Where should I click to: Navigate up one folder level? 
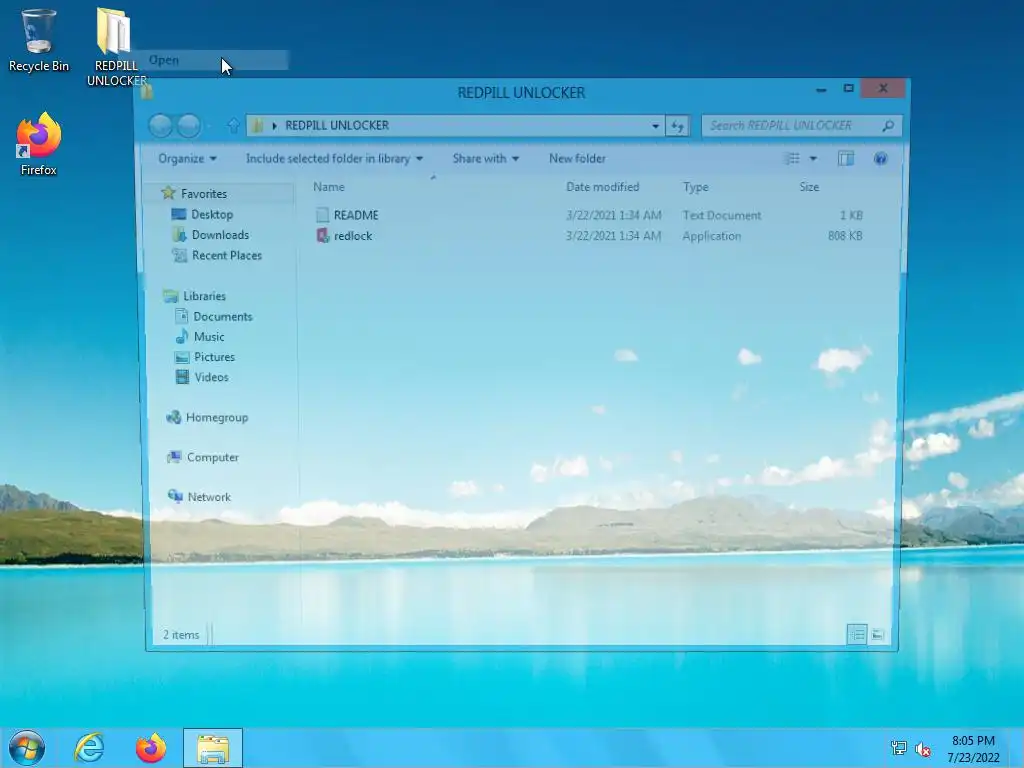[x=233, y=125]
